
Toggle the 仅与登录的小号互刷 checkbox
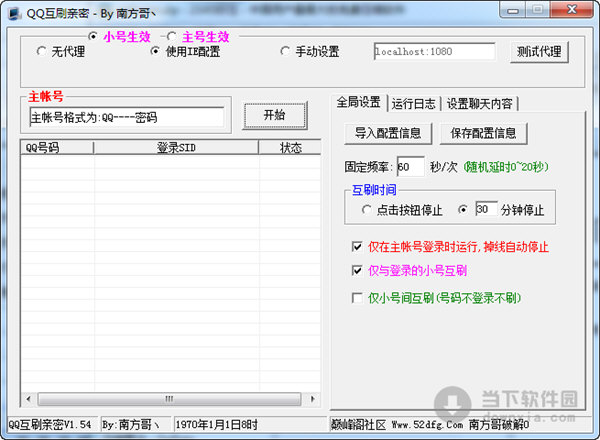pos(358,271)
